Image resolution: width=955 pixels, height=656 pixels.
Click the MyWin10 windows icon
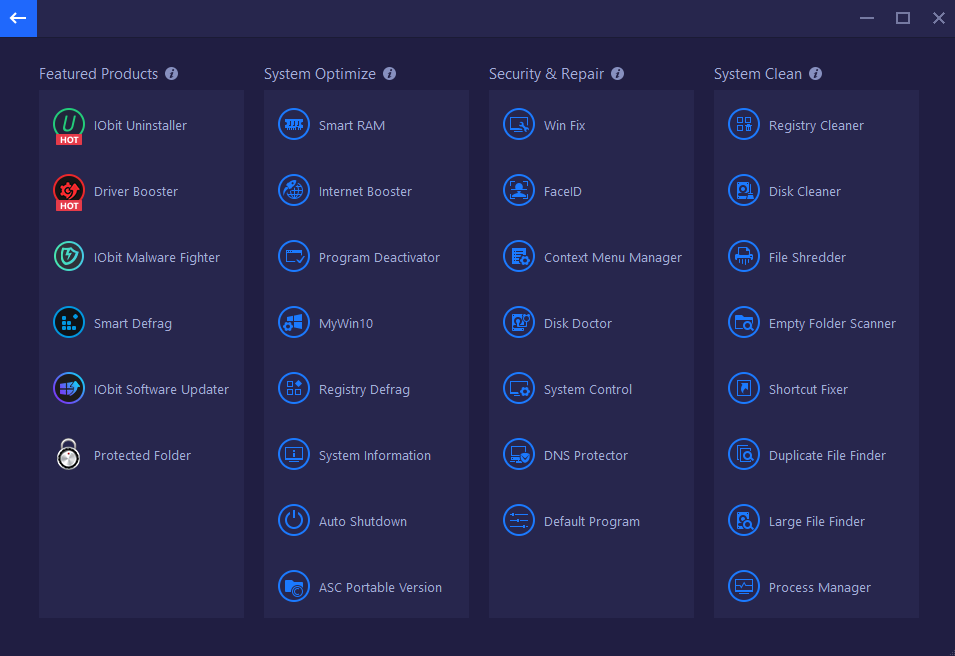click(x=294, y=322)
